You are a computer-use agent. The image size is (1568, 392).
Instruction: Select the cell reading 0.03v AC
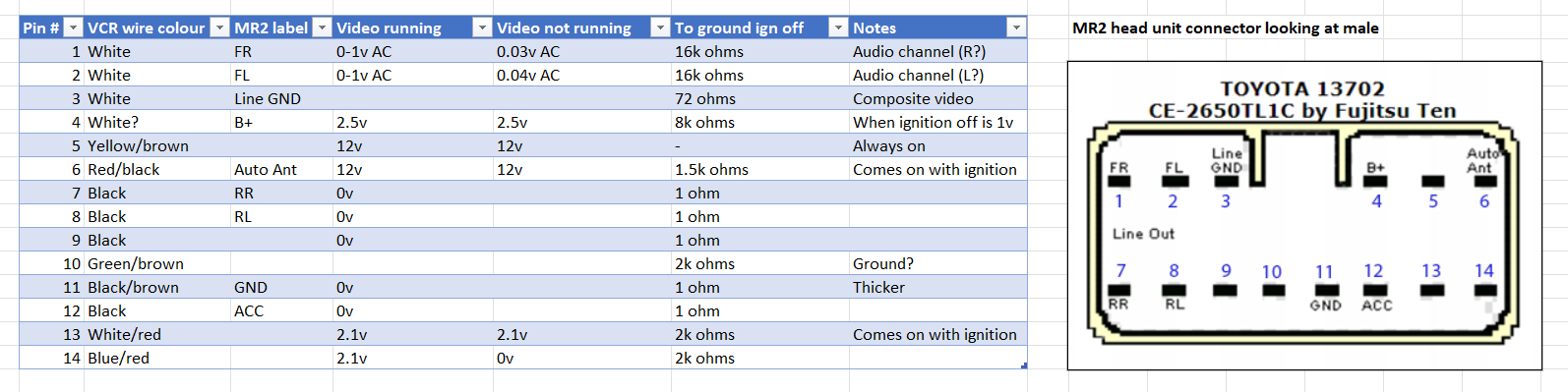click(x=582, y=51)
